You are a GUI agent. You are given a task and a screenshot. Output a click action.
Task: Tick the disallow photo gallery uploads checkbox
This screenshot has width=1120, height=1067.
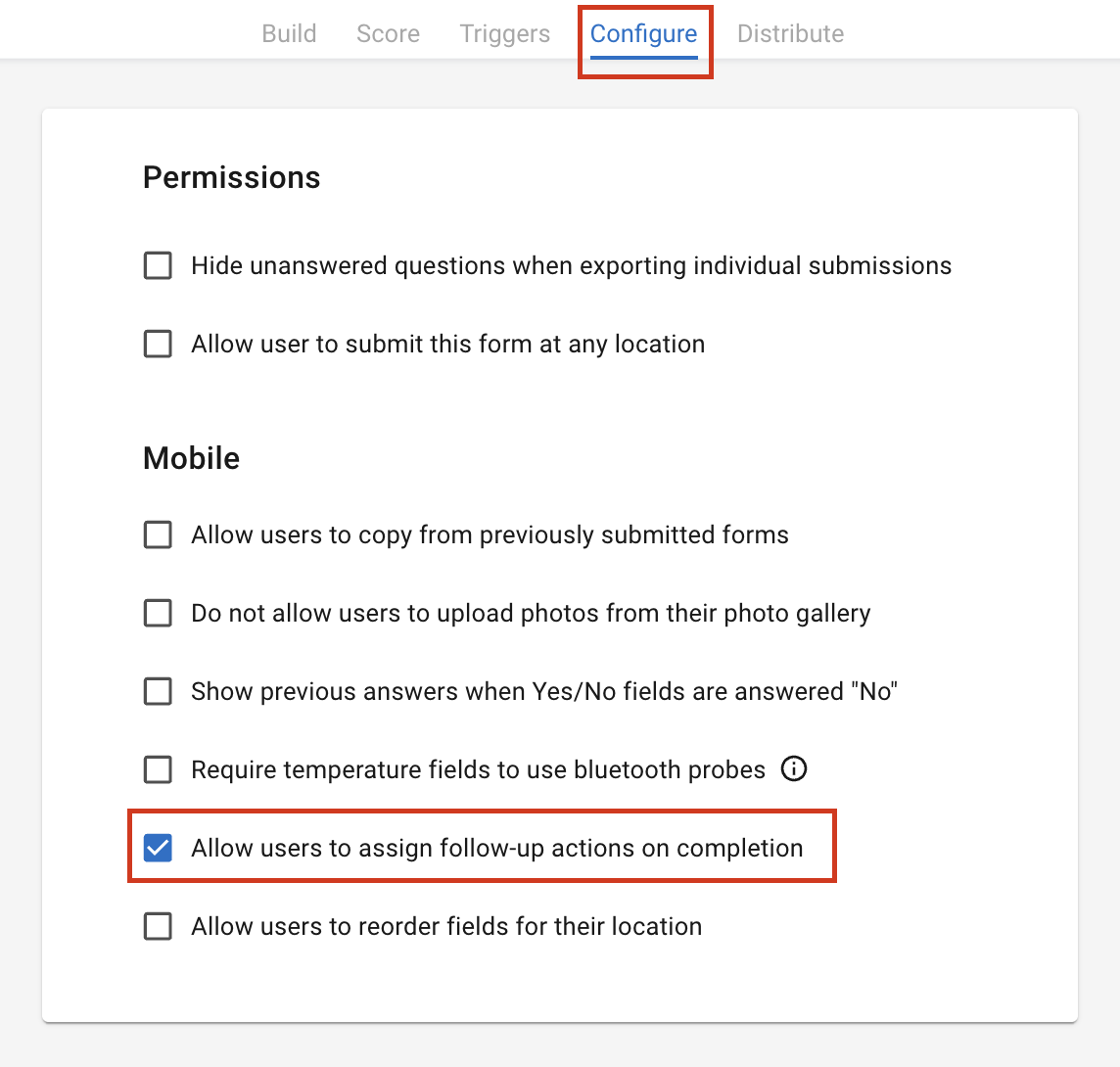pyautogui.click(x=158, y=613)
